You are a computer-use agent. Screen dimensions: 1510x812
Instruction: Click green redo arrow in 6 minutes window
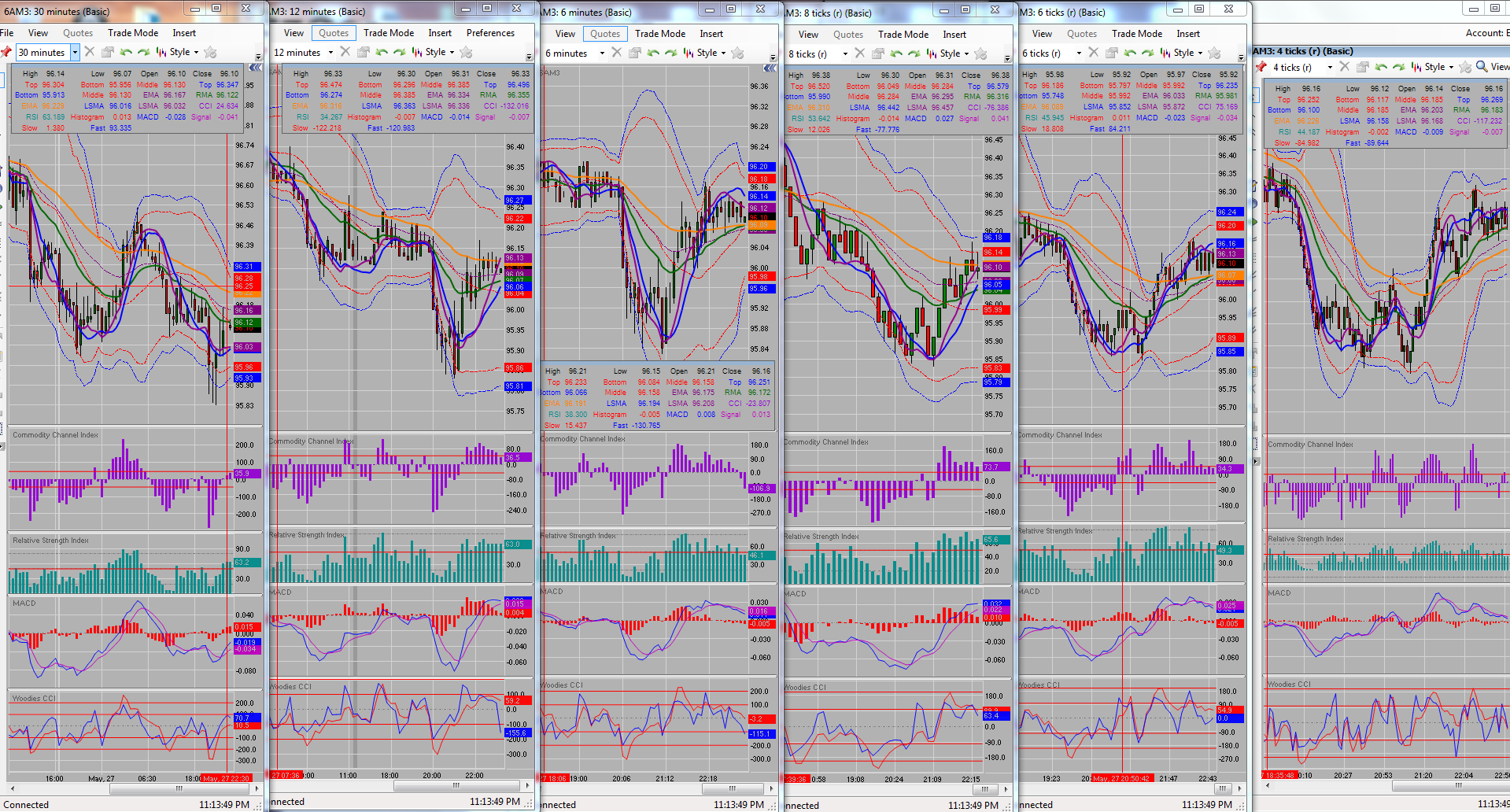point(670,53)
